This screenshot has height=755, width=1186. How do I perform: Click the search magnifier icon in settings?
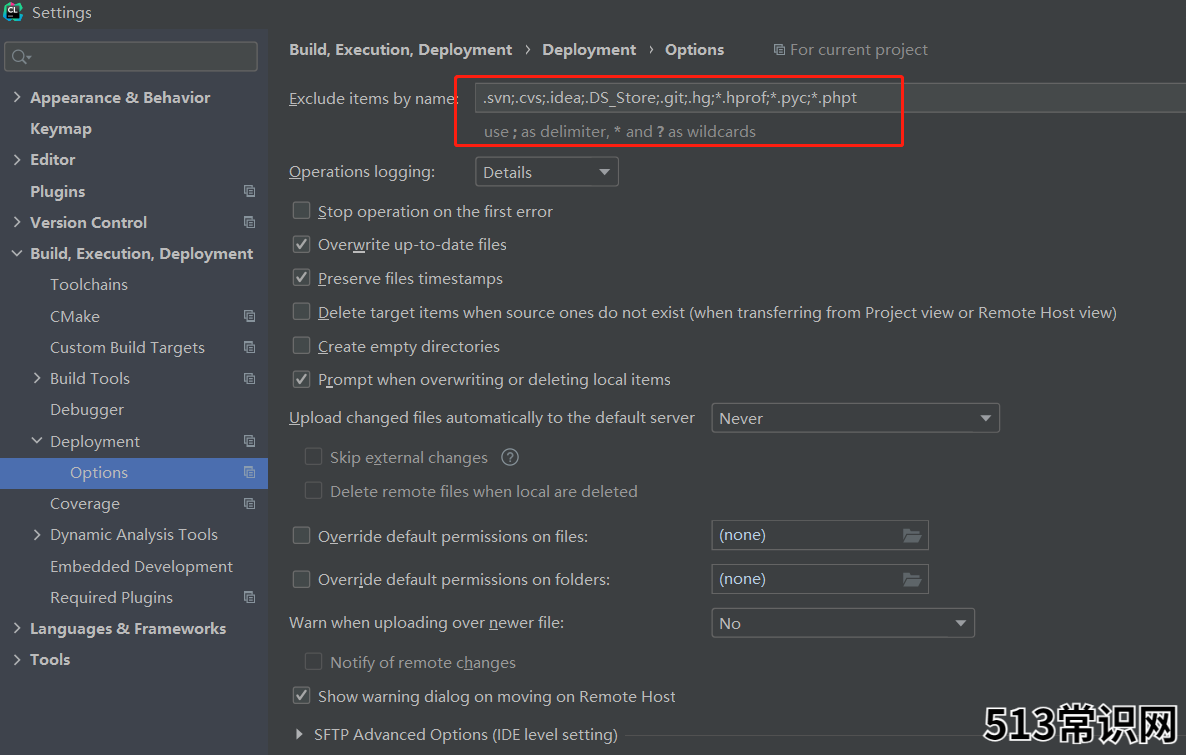point(20,57)
